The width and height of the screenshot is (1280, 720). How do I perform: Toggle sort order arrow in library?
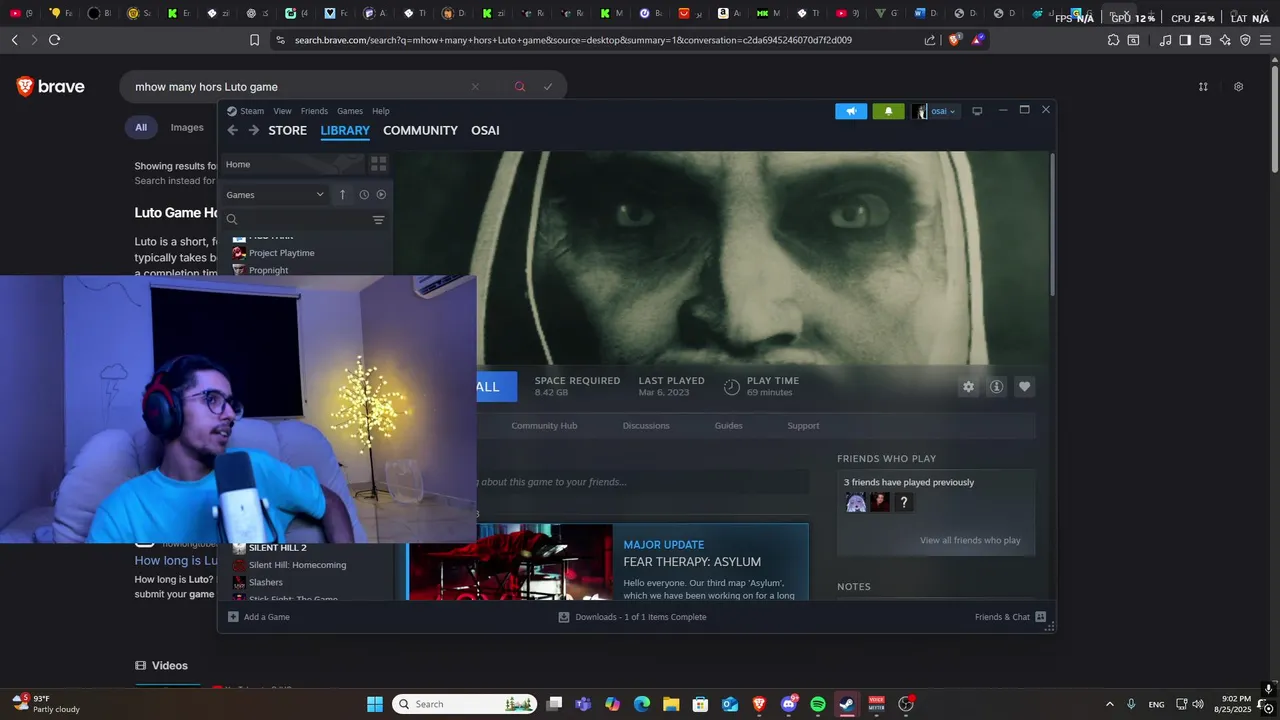coord(342,195)
